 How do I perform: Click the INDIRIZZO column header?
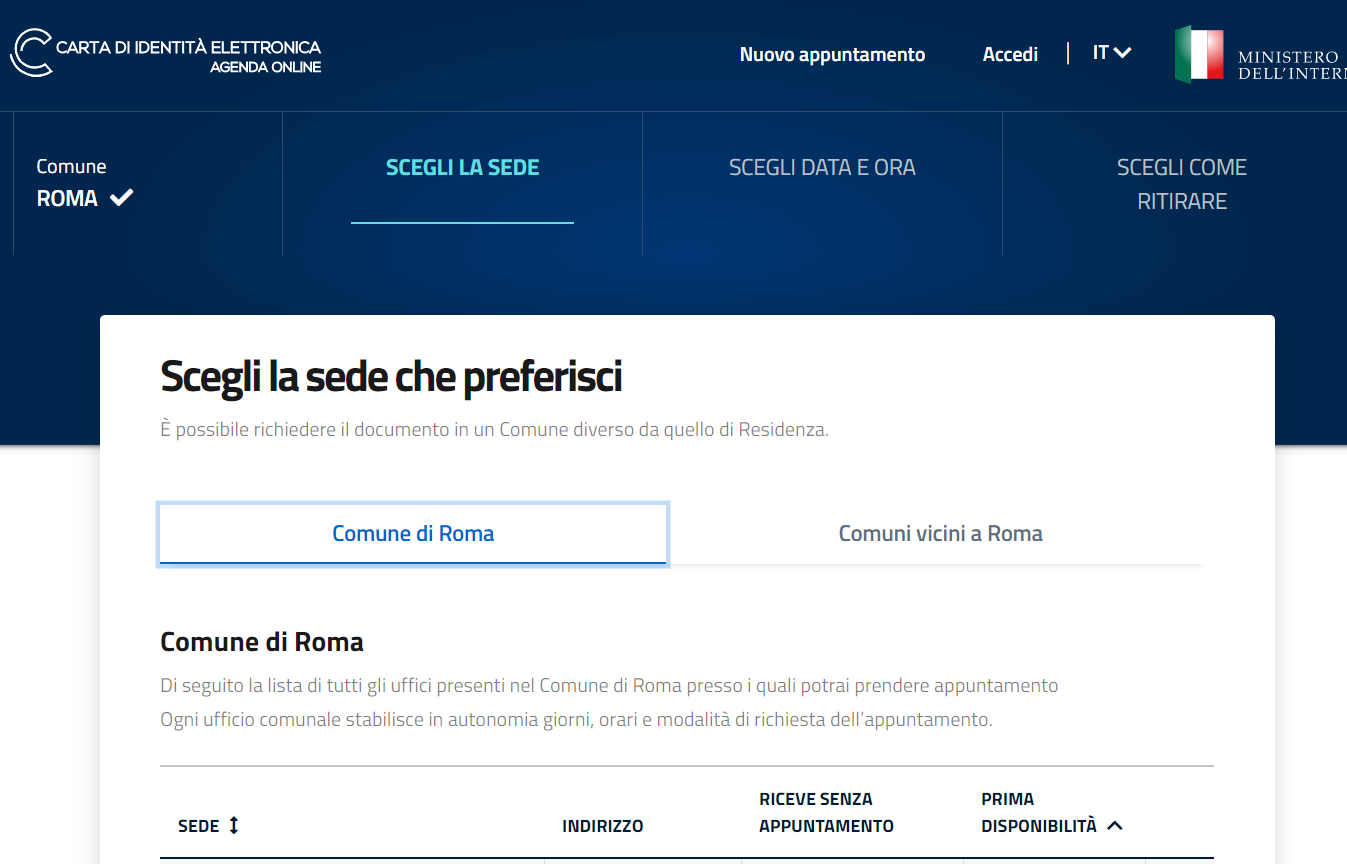(x=603, y=826)
